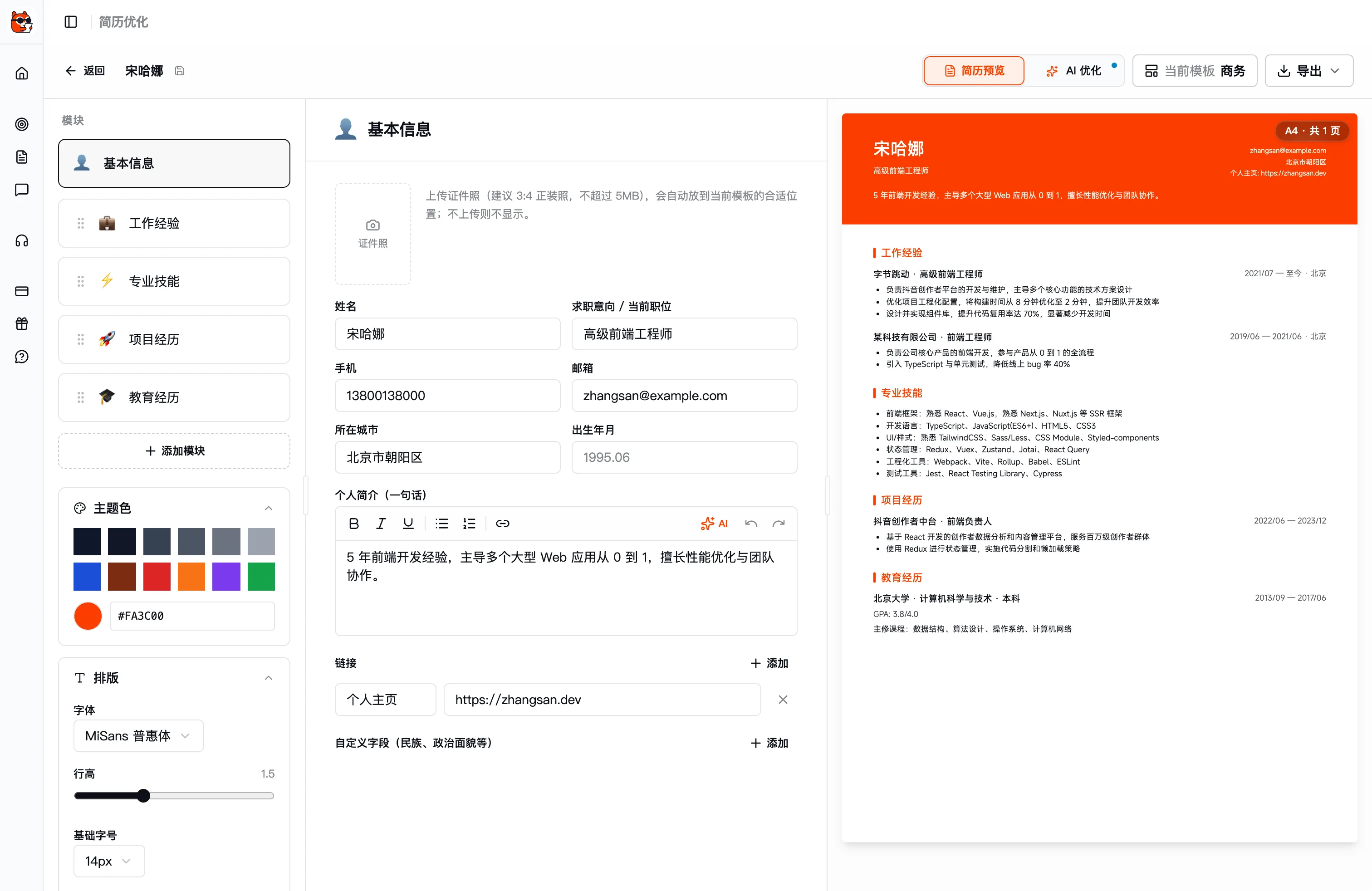Click drag handle of 项目经历 module
The width and height of the screenshot is (1372, 891).
81,339
